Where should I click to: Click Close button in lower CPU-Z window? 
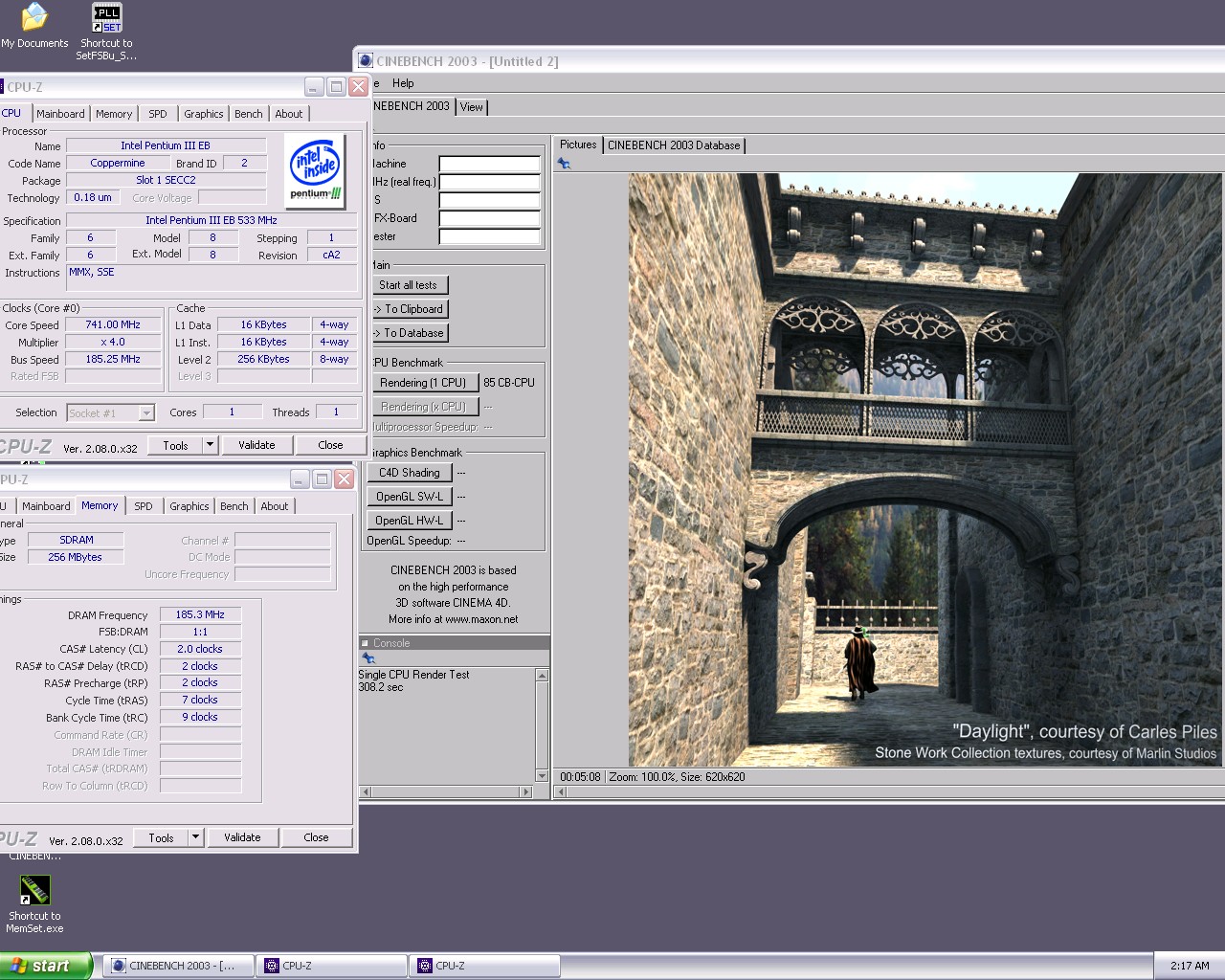(x=316, y=837)
